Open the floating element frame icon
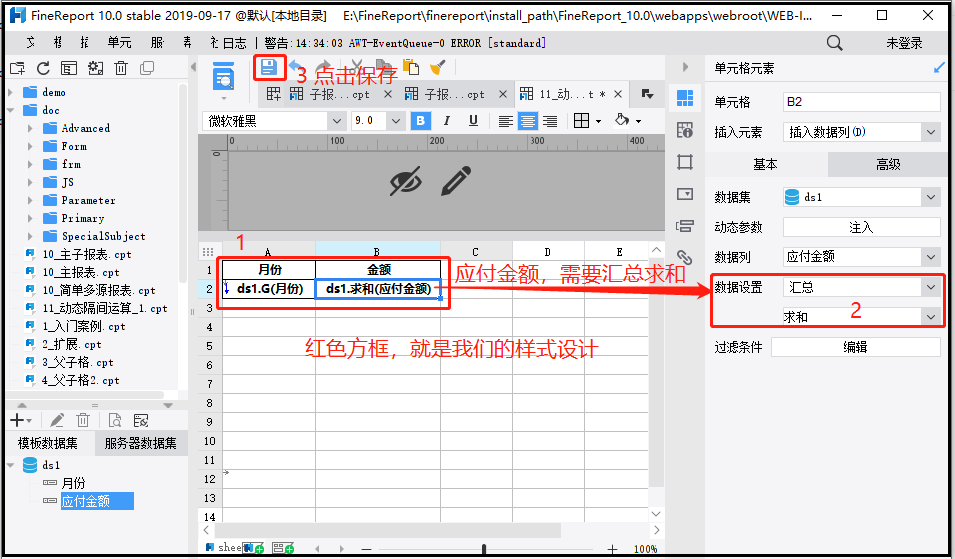The width and height of the screenshot is (955, 559). click(x=685, y=162)
